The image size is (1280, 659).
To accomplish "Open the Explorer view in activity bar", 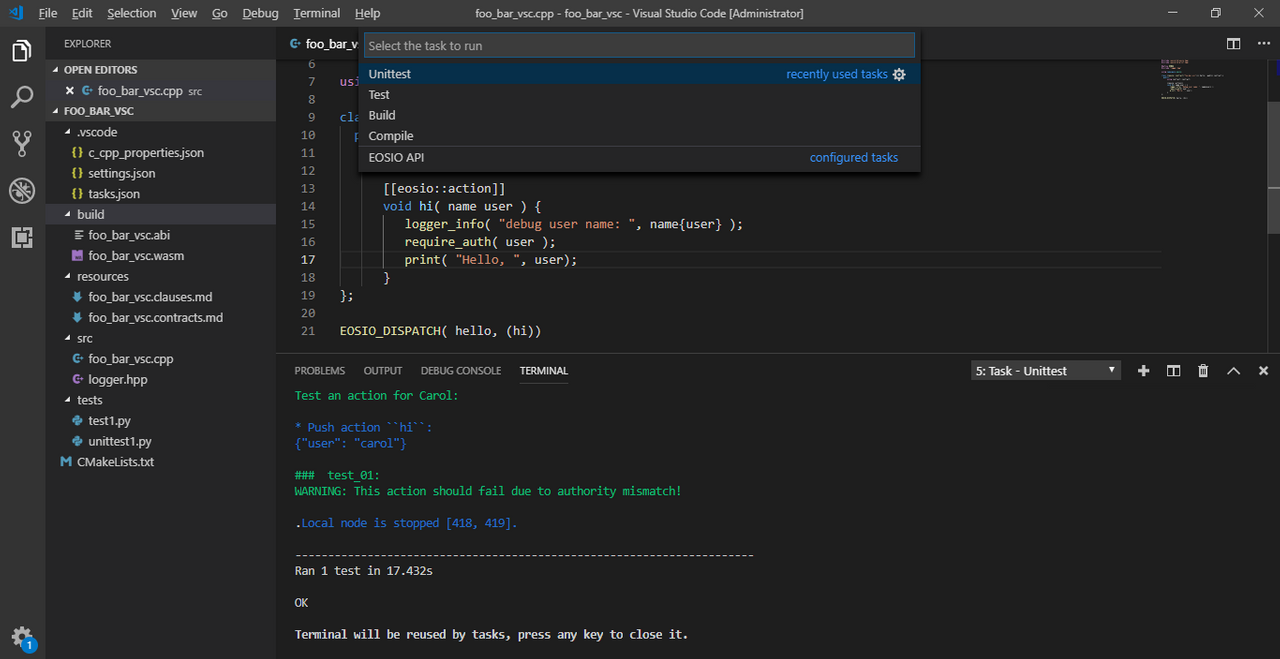I will tap(22, 51).
